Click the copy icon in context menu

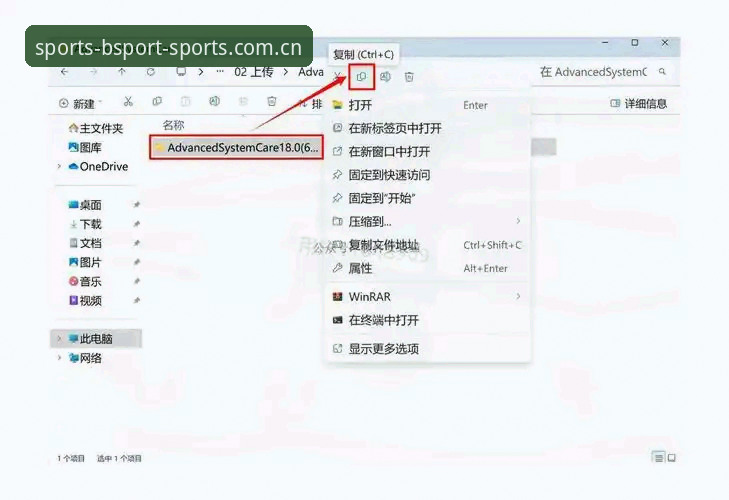pos(361,77)
